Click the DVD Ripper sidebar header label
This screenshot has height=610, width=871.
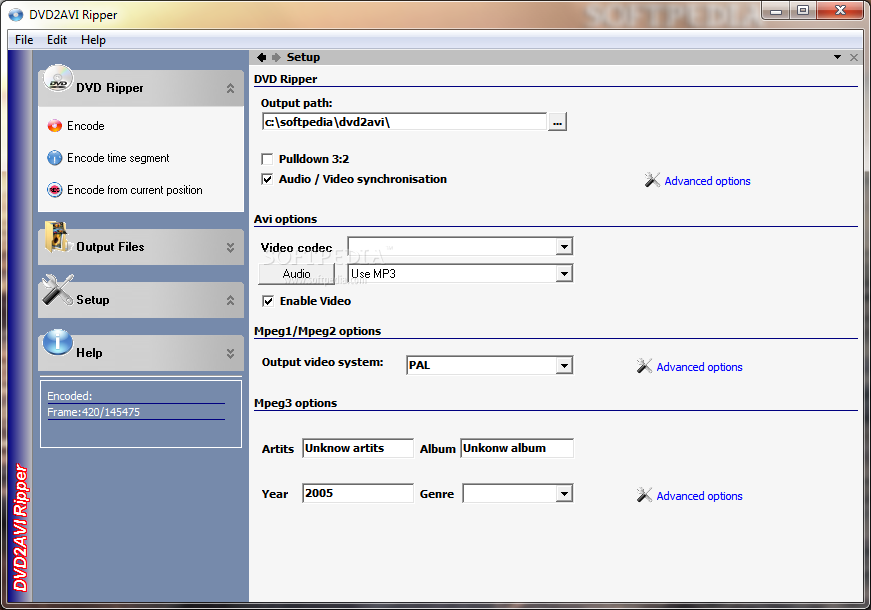click(110, 88)
